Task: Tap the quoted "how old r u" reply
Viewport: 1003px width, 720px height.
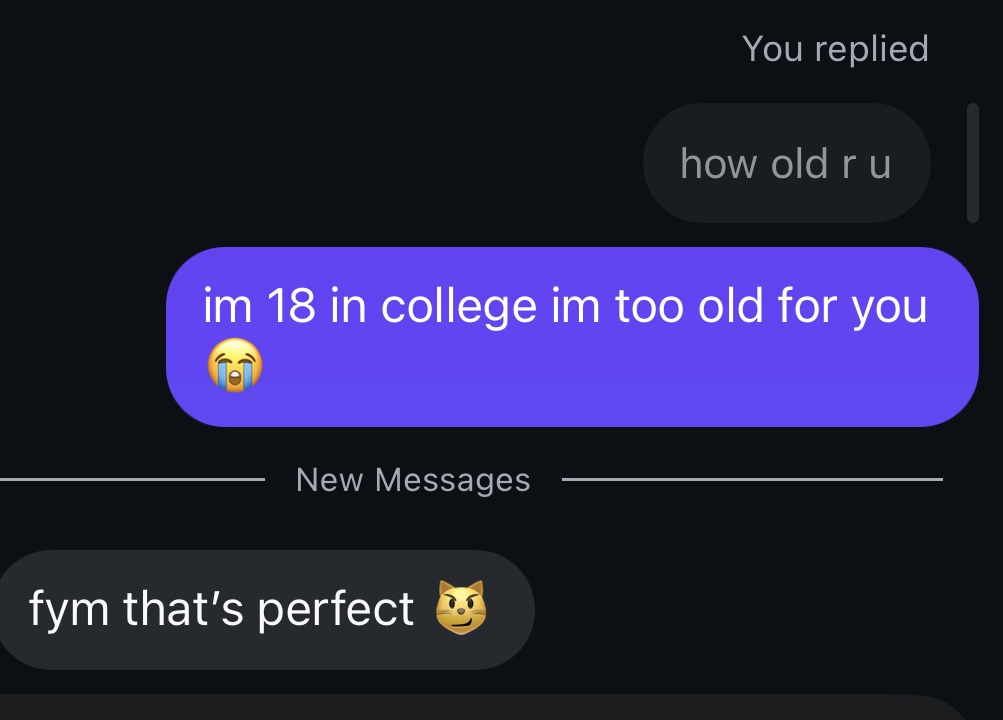Action: (x=786, y=163)
